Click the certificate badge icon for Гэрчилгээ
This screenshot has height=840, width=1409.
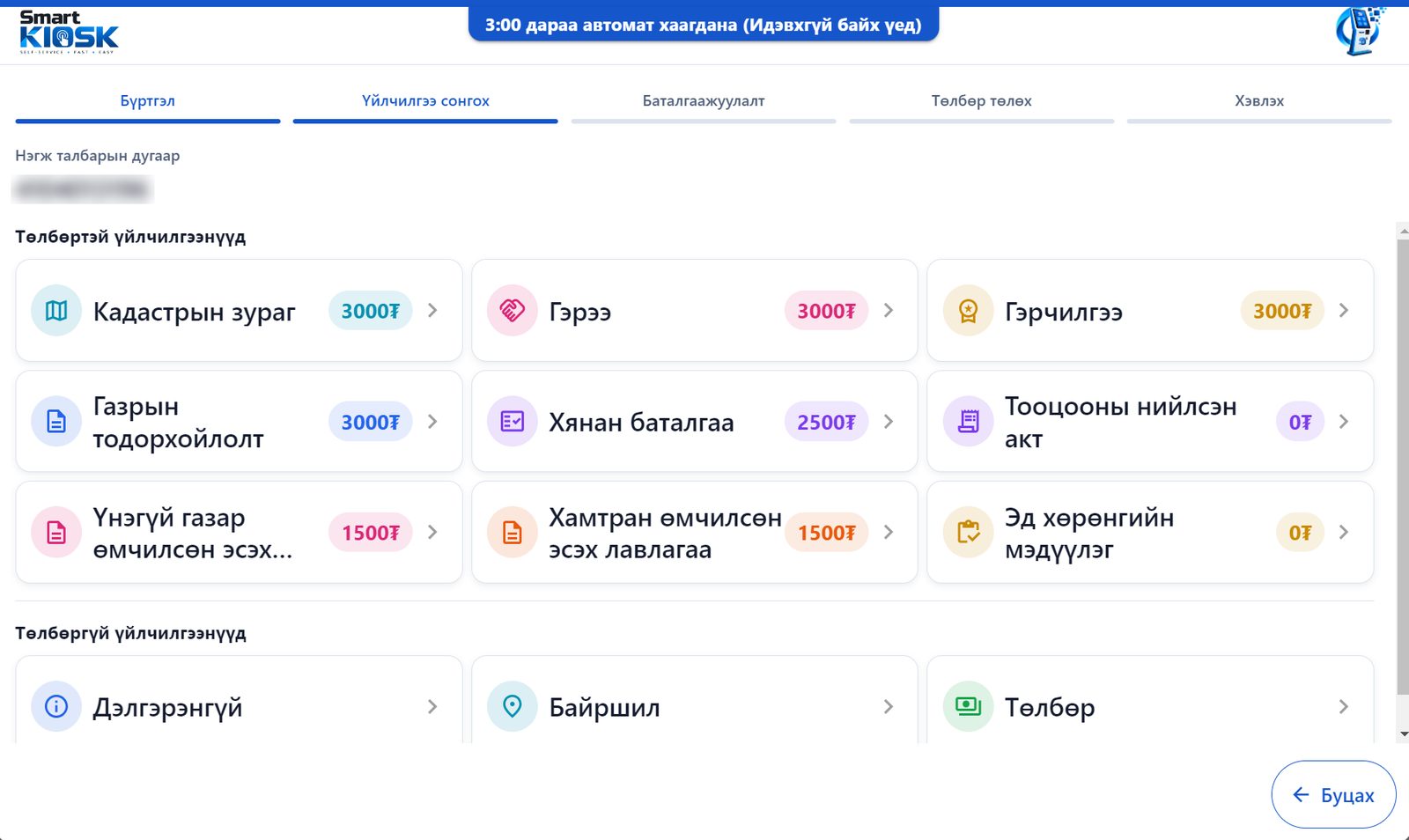tap(968, 311)
